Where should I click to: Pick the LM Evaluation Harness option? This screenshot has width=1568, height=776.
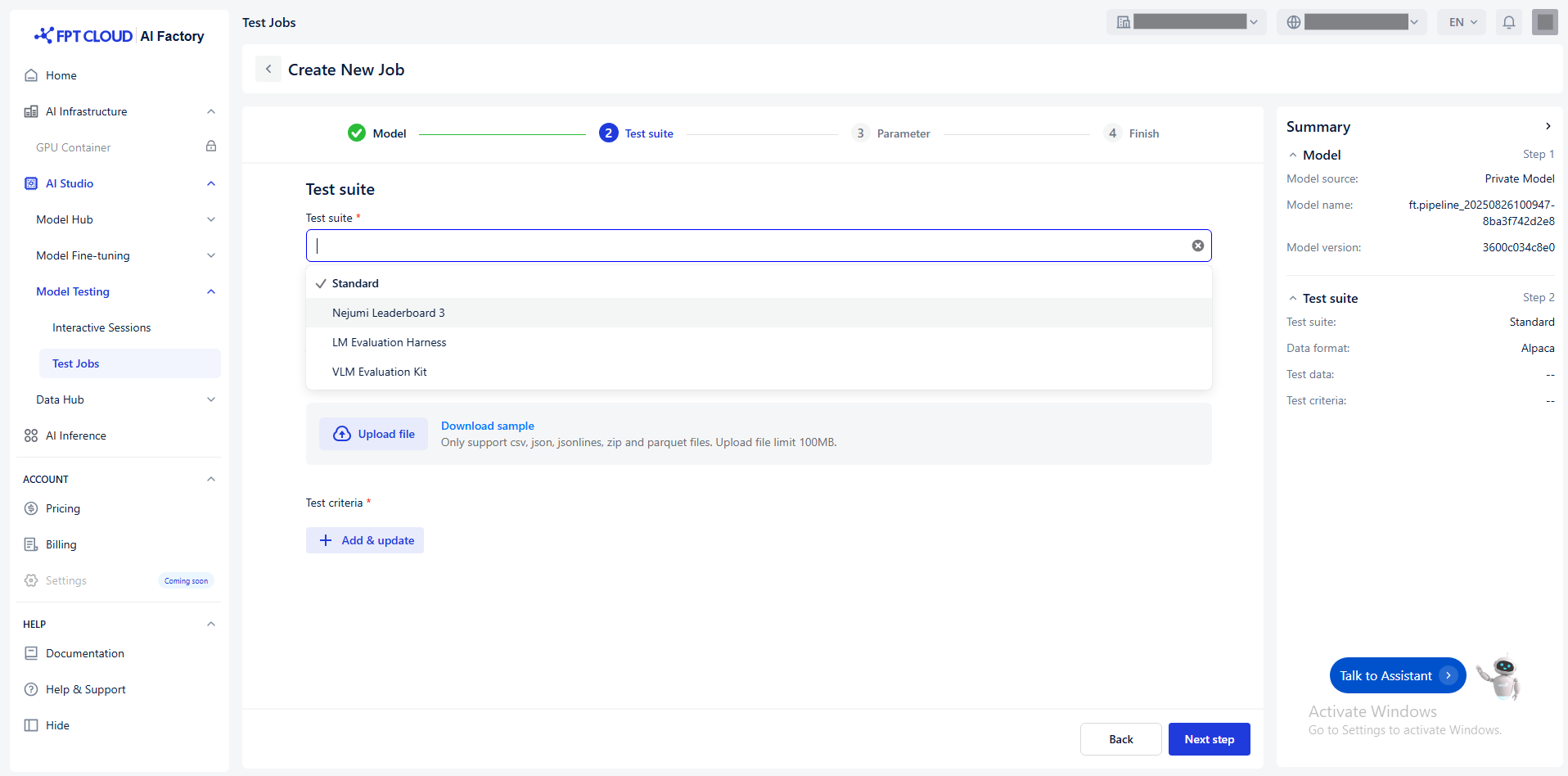[x=390, y=342]
